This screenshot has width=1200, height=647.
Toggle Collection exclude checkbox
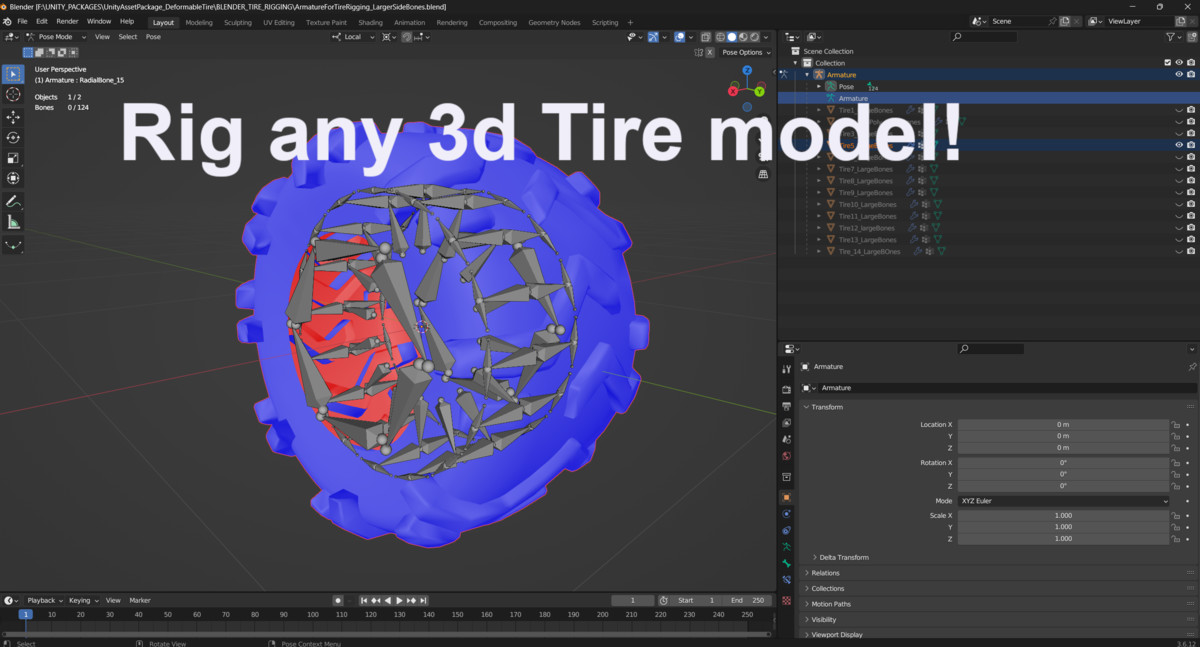[1167, 62]
